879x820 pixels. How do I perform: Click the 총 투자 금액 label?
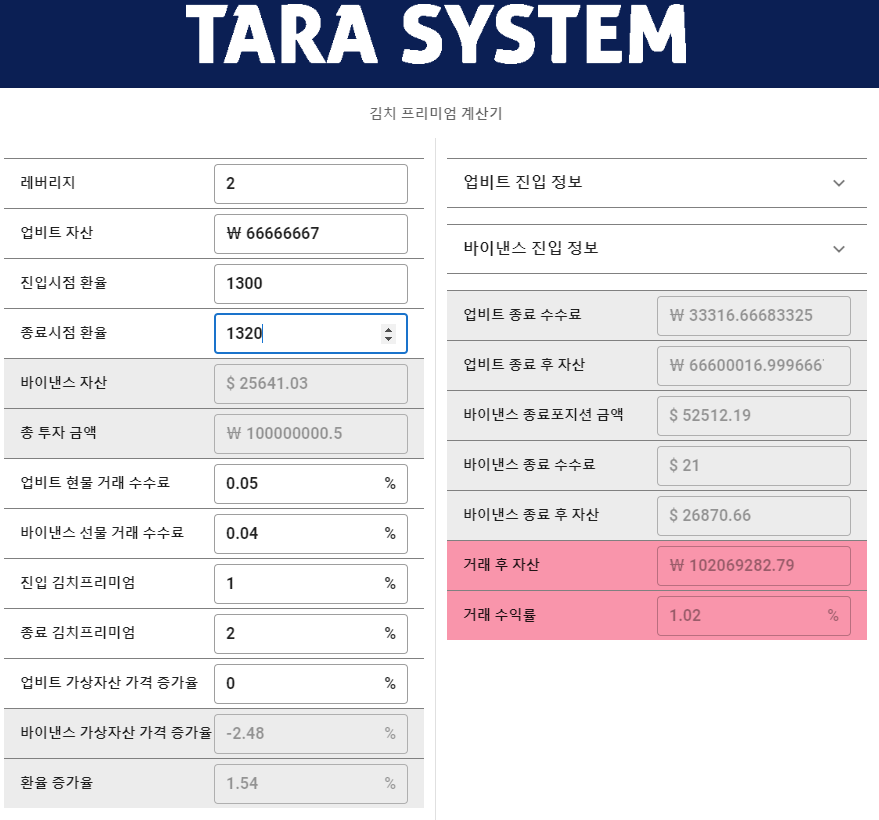[x=58, y=432]
